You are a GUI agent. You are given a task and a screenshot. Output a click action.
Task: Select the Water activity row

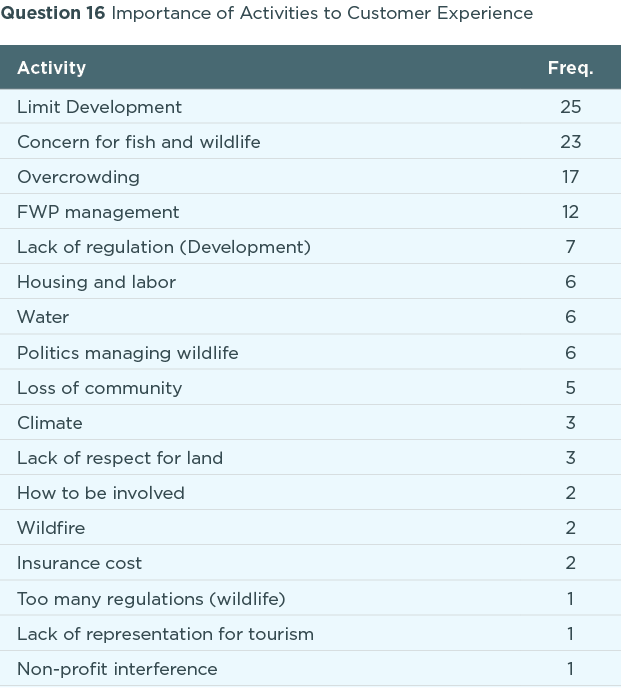click(x=43, y=317)
